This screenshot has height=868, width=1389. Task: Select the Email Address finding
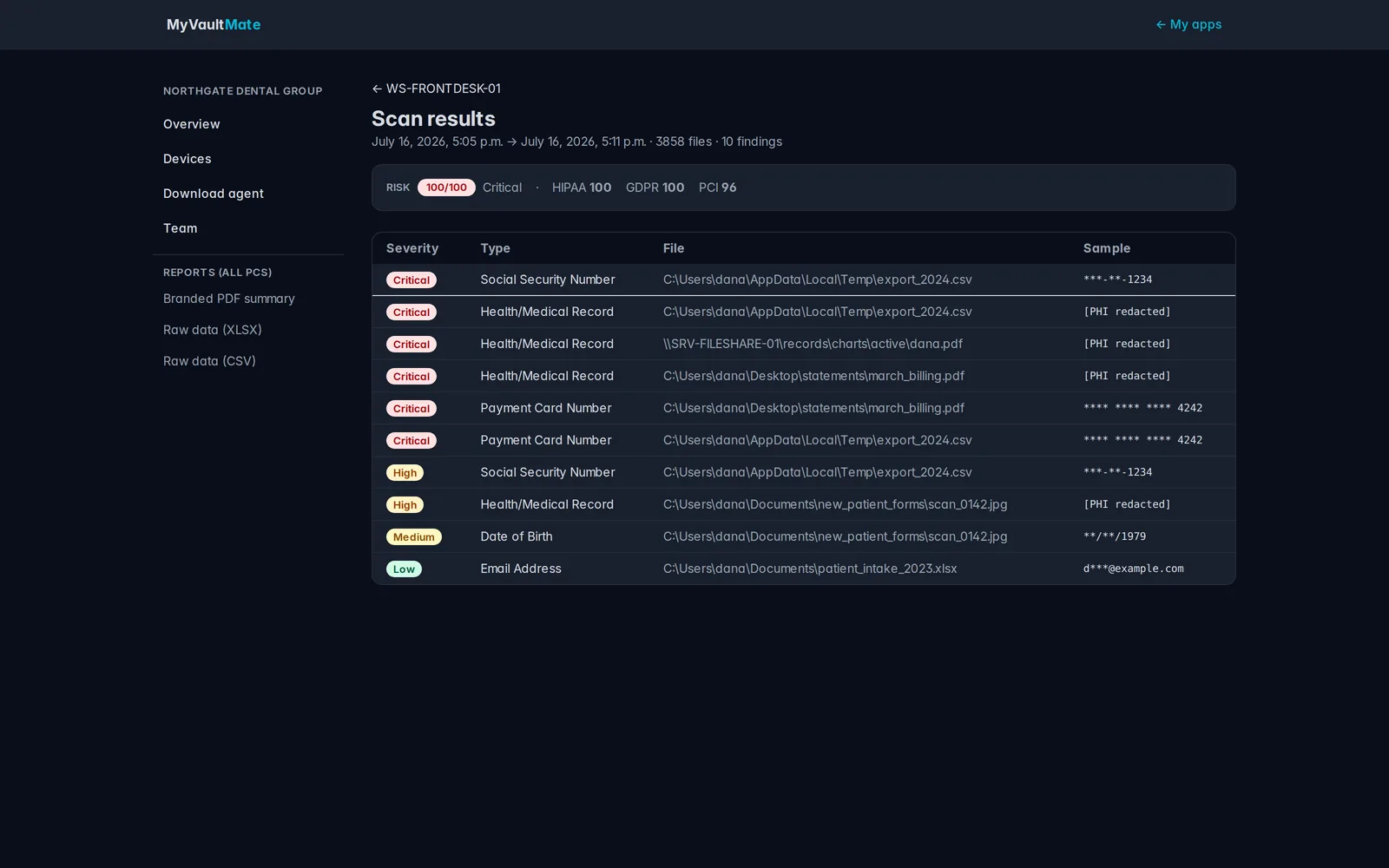pyautogui.click(x=804, y=569)
